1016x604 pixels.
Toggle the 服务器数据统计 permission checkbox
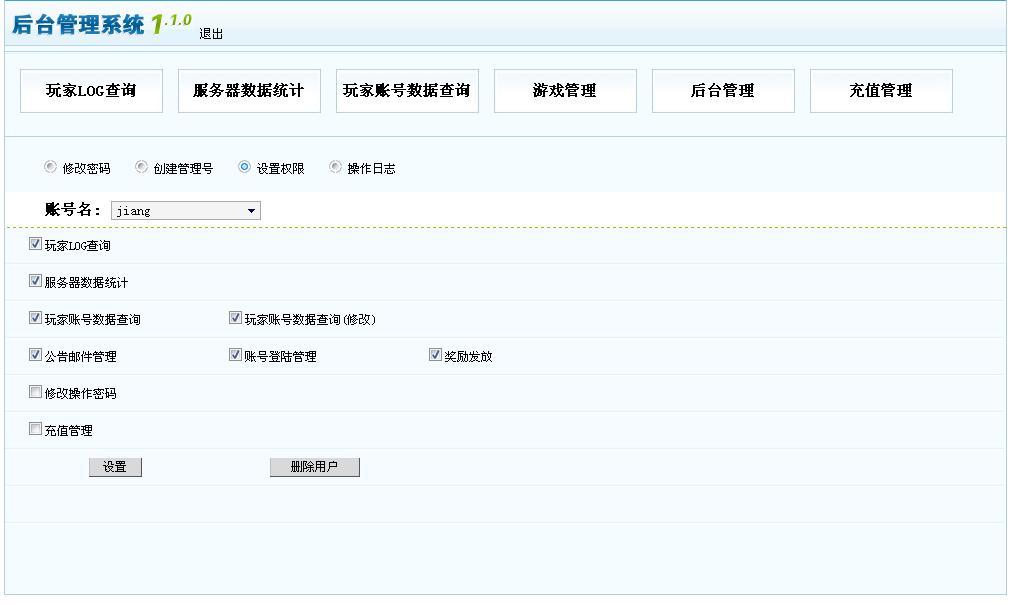point(33,282)
